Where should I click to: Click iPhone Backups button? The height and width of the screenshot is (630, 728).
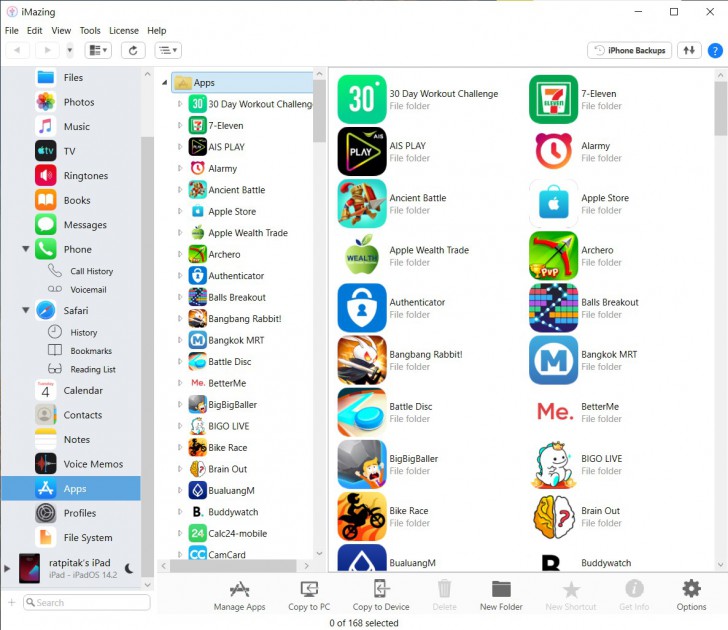630,50
